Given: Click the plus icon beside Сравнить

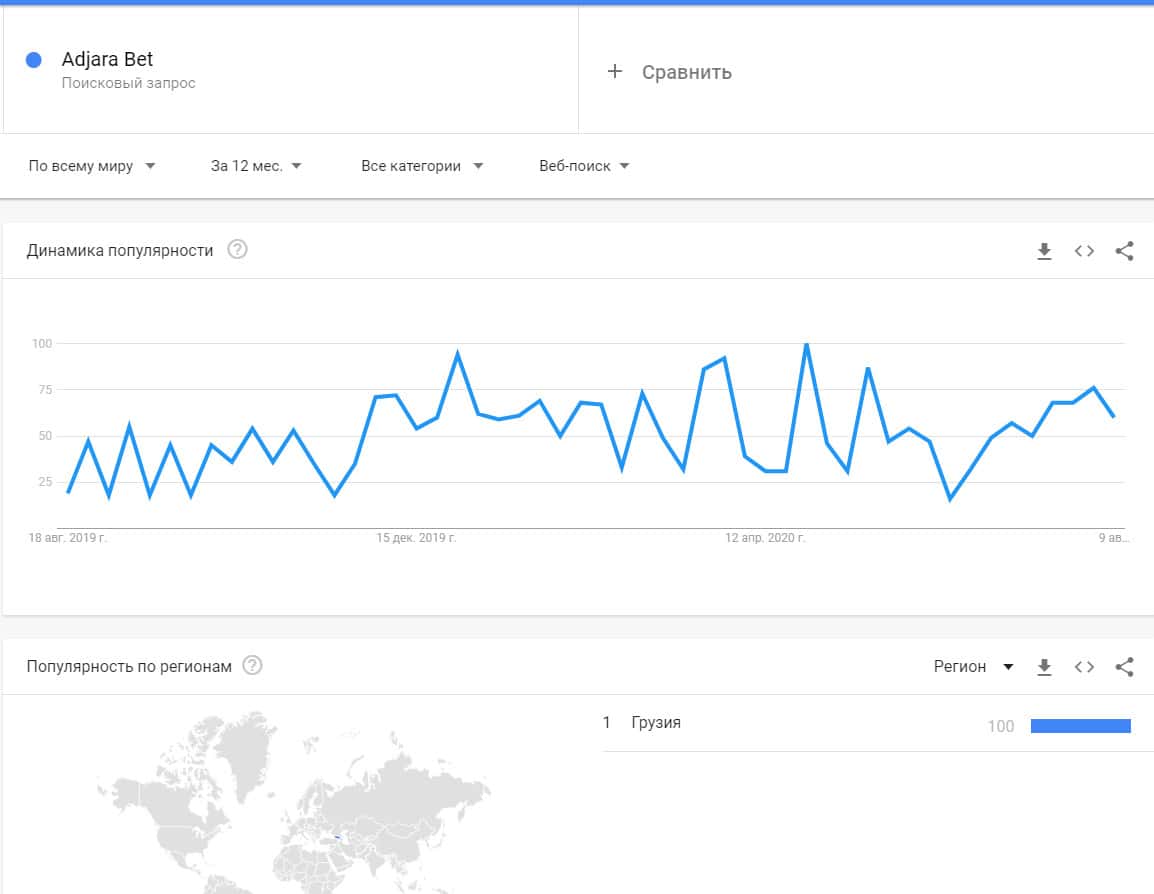Looking at the screenshot, I should click(x=615, y=72).
